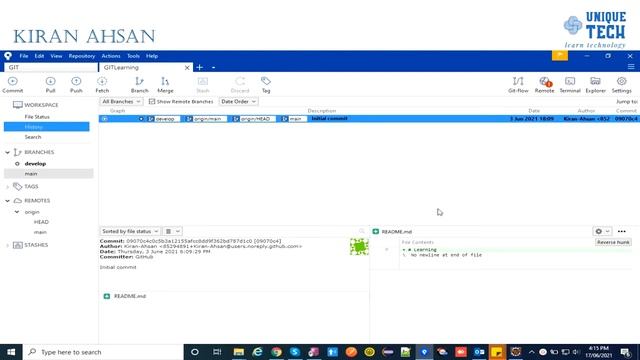The width and height of the screenshot is (640, 360).
Task: Open the README.md diff gear options
Action: pyautogui.click(x=602, y=231)
